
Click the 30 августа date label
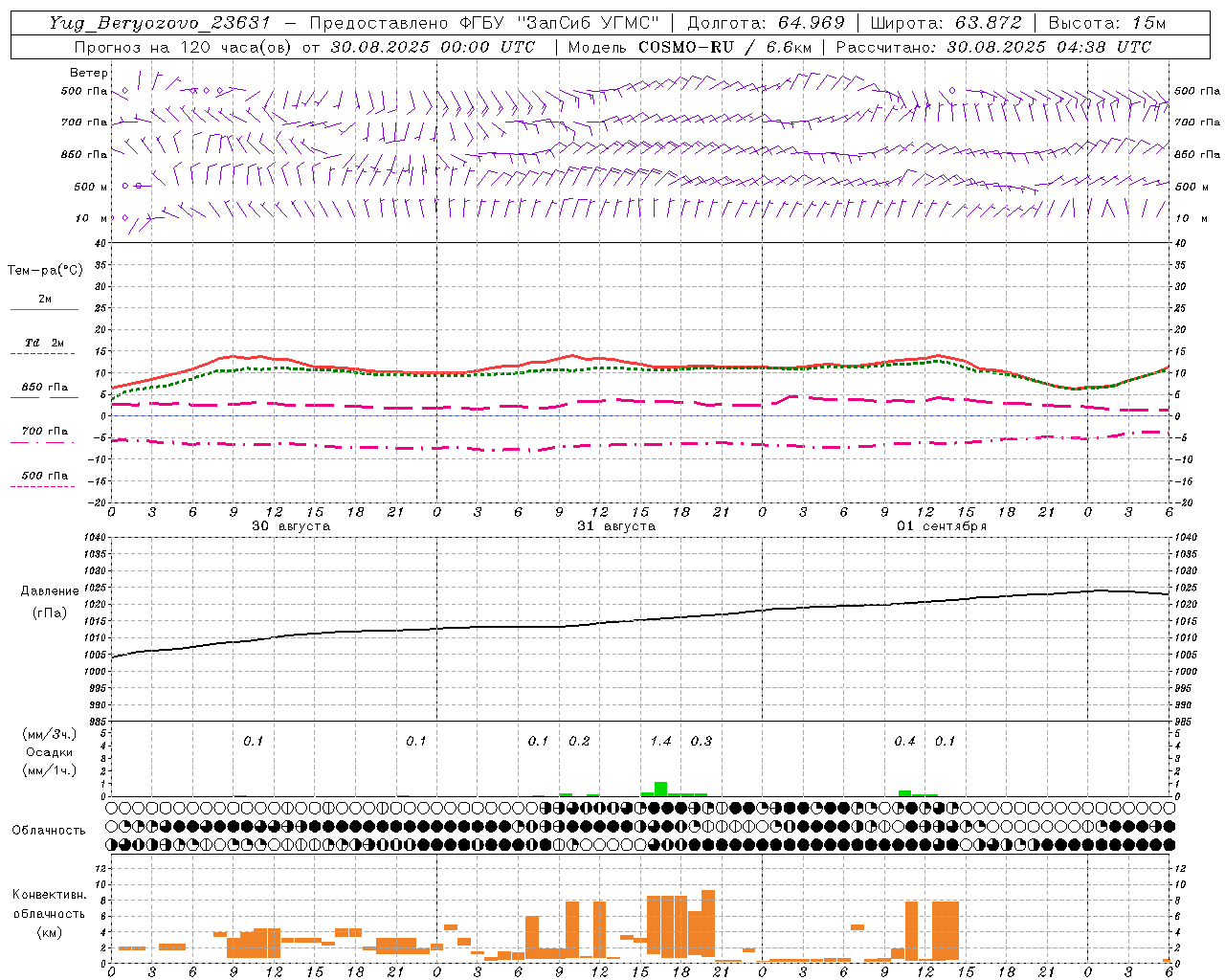(291, 526)
